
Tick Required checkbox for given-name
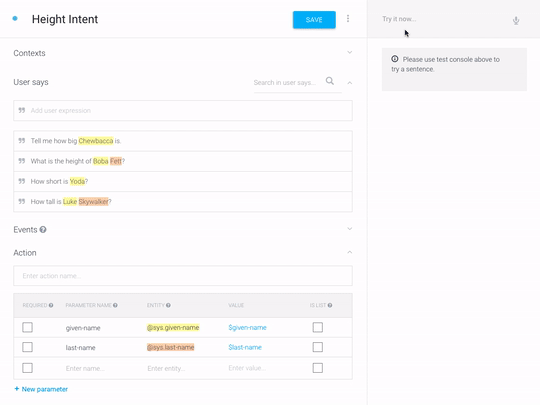point(28,327)
